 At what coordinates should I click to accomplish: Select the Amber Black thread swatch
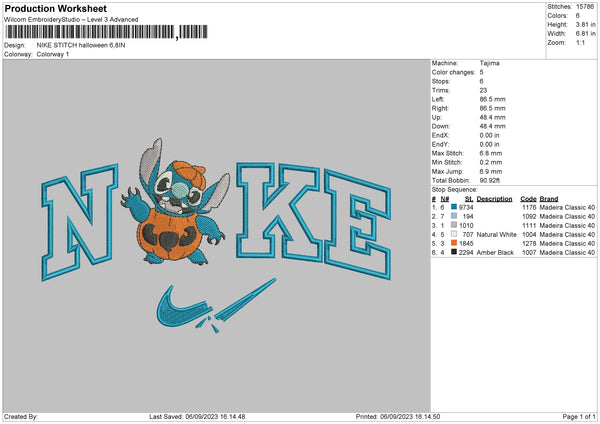454,252
